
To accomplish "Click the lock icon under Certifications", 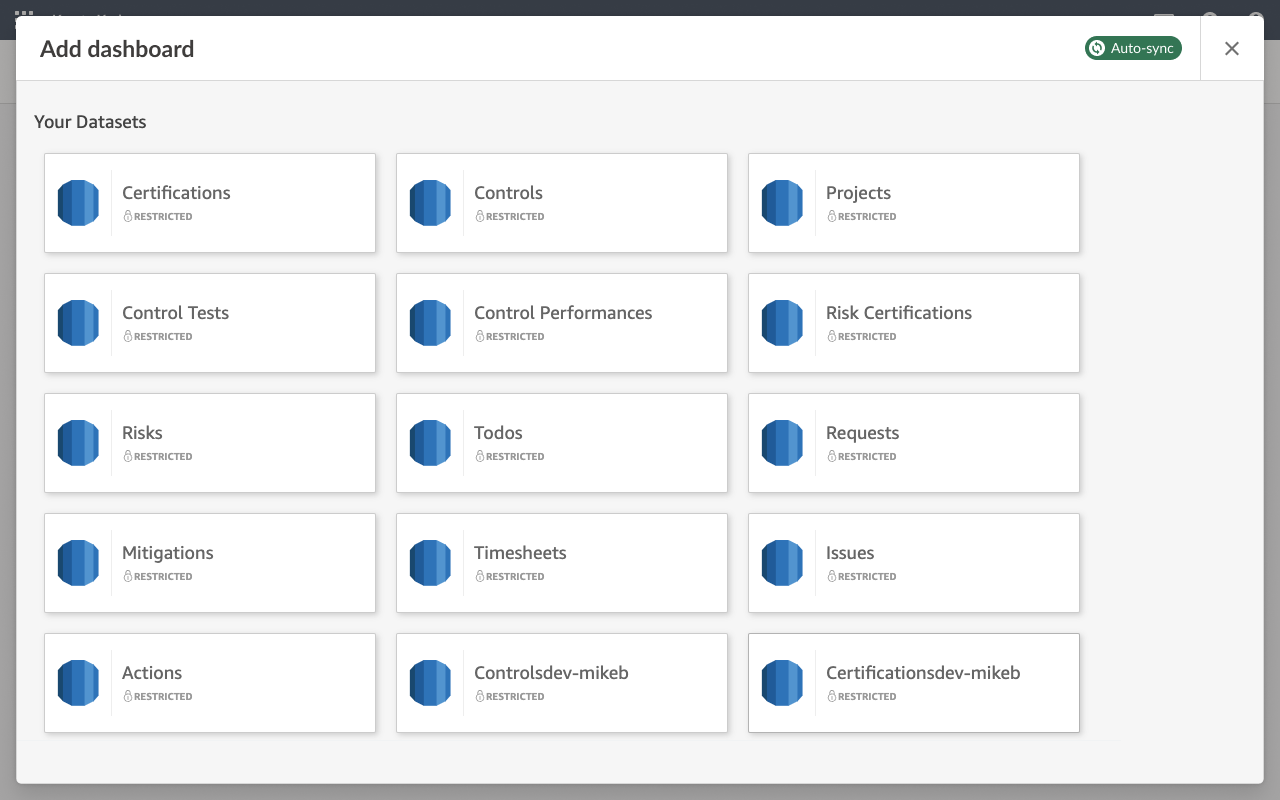I will (x=128, y=217).
